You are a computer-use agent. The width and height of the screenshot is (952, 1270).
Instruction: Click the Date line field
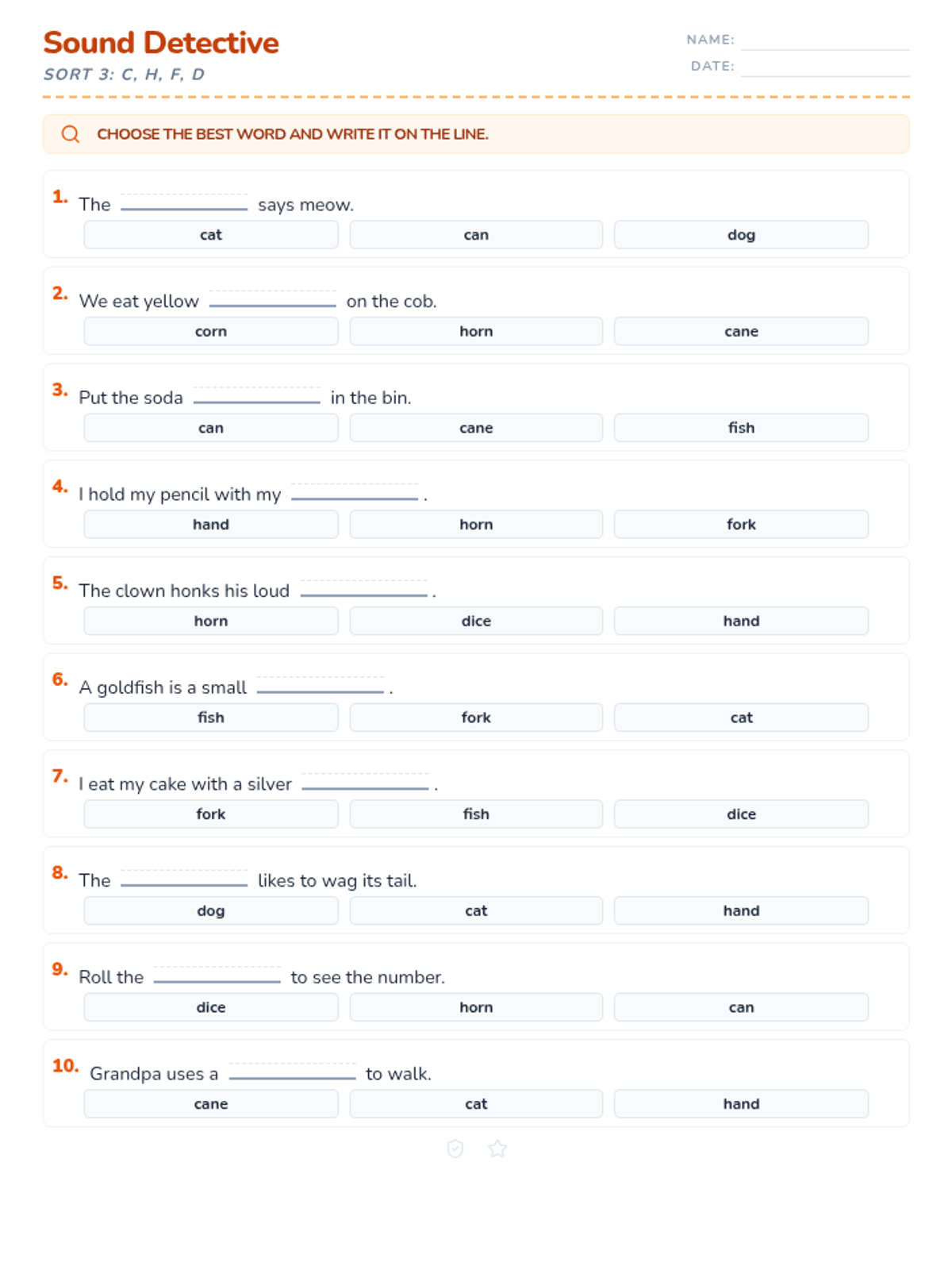point(824,67)
